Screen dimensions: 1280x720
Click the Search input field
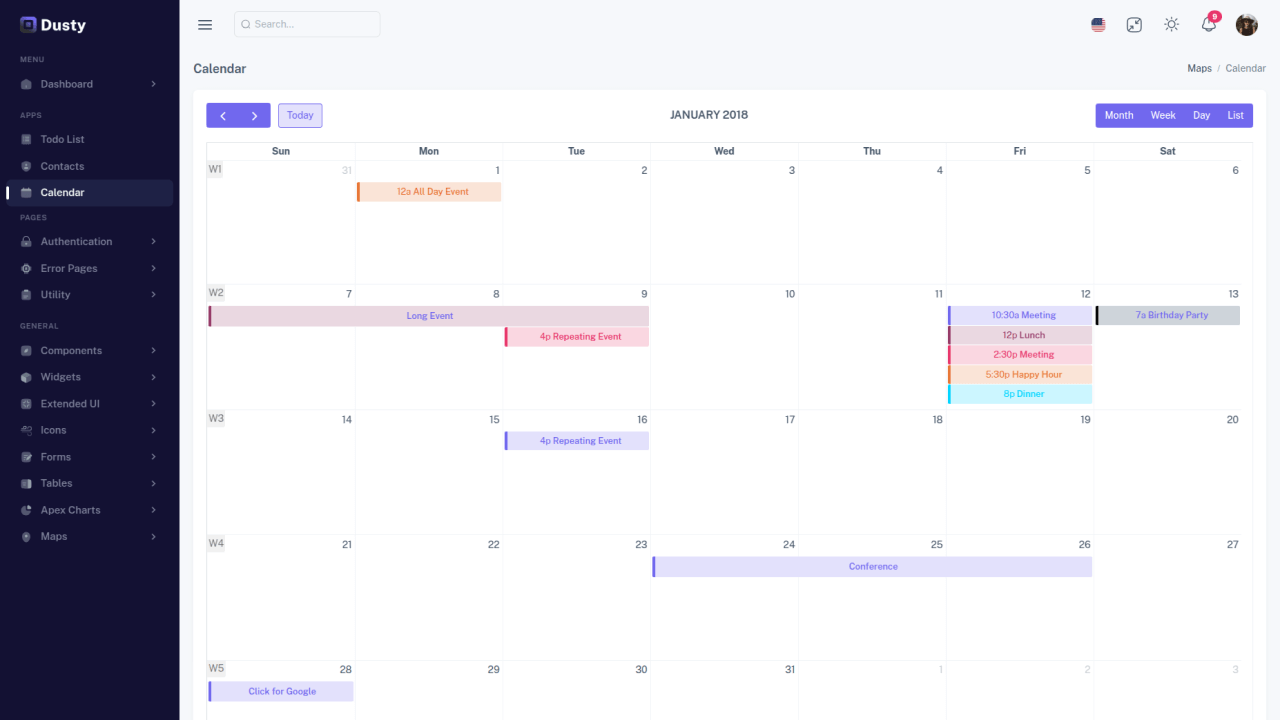307,24
